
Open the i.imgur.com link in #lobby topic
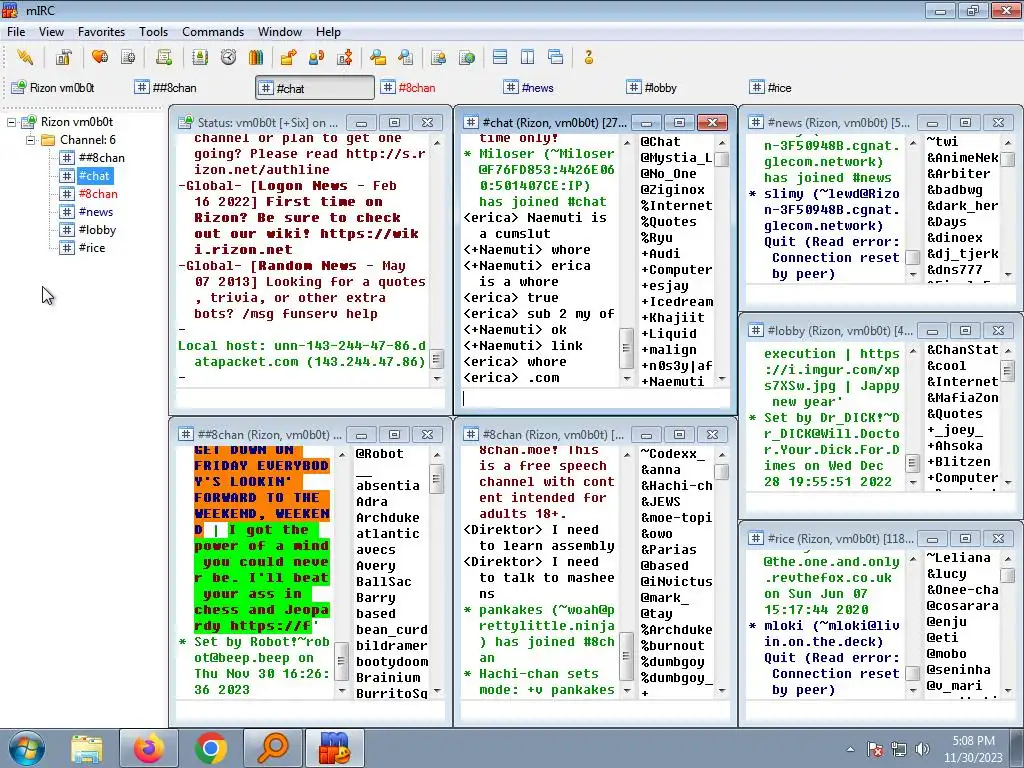(831, 370)
